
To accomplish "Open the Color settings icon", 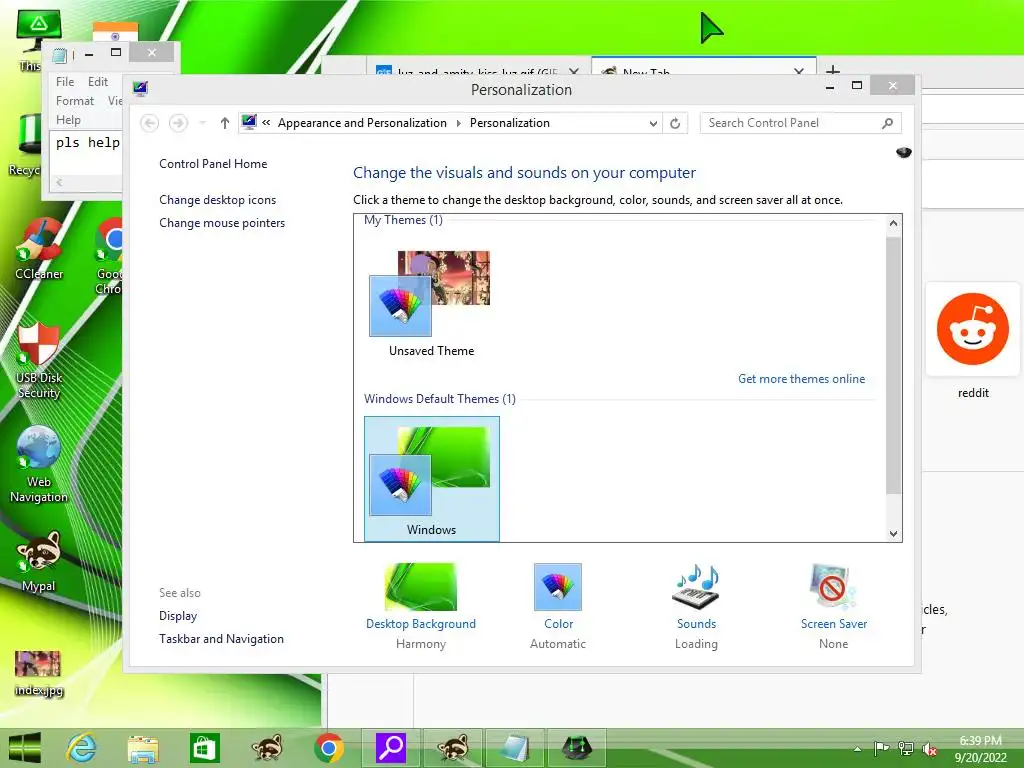I will [558, 586].
